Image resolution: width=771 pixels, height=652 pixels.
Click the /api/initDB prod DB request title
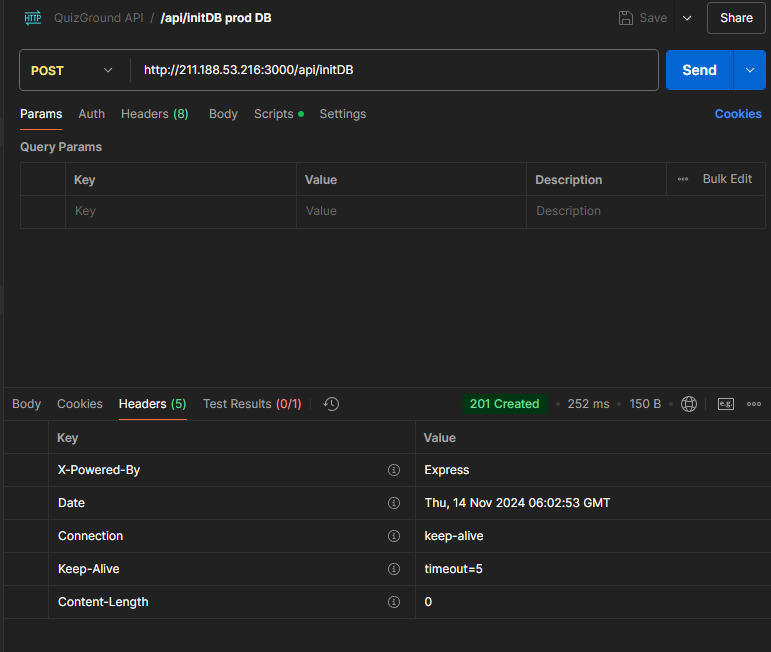(216, 18)
